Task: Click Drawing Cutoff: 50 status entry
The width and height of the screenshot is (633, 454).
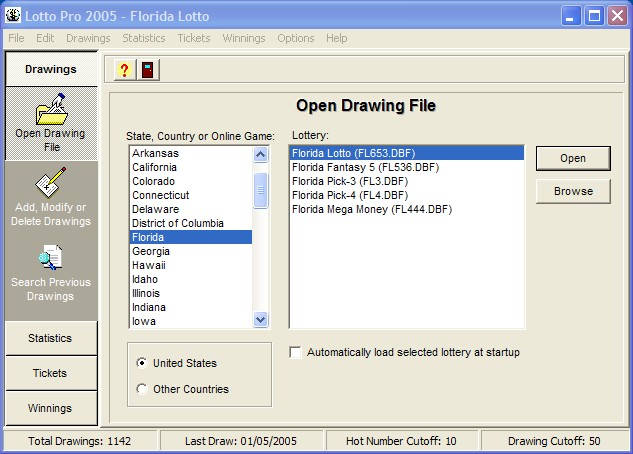Action: pyautogui.click(x=554, y=441)
